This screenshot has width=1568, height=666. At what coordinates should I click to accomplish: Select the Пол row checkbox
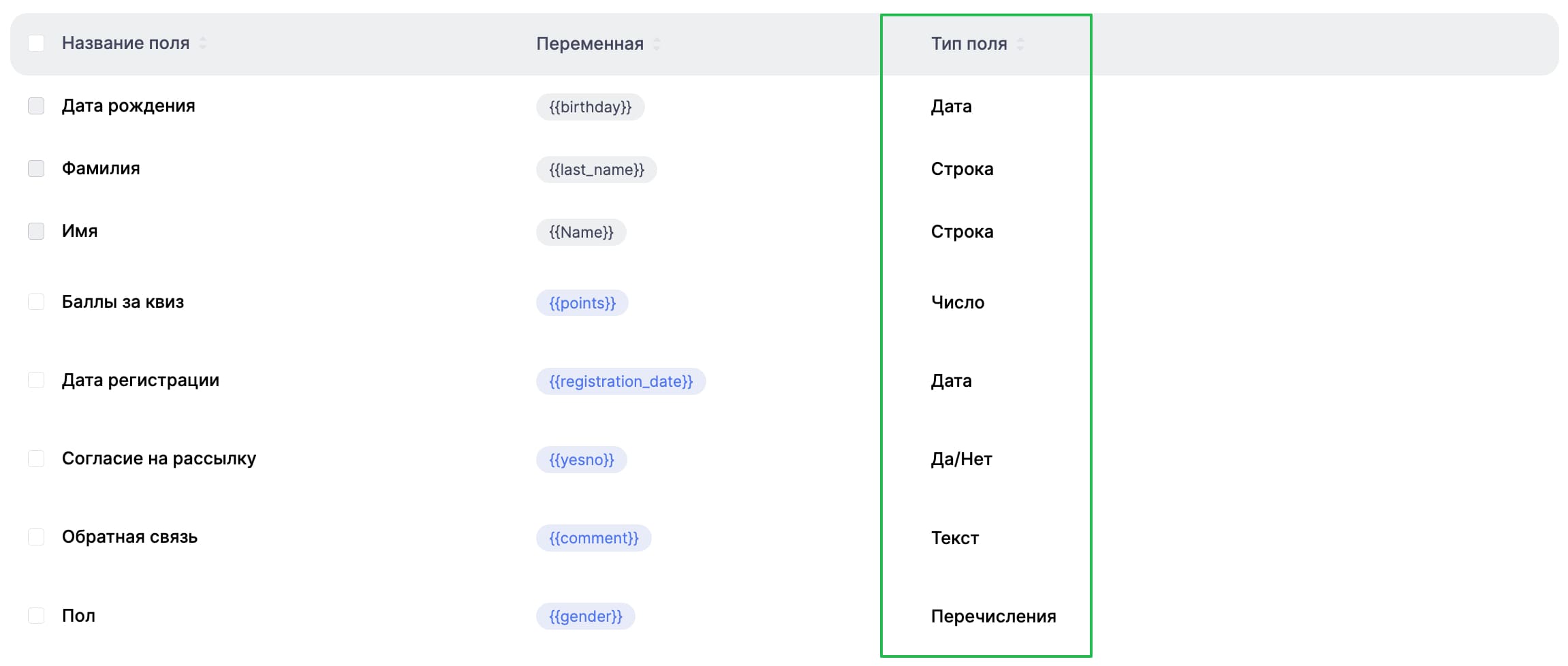[x=36, y=616]
